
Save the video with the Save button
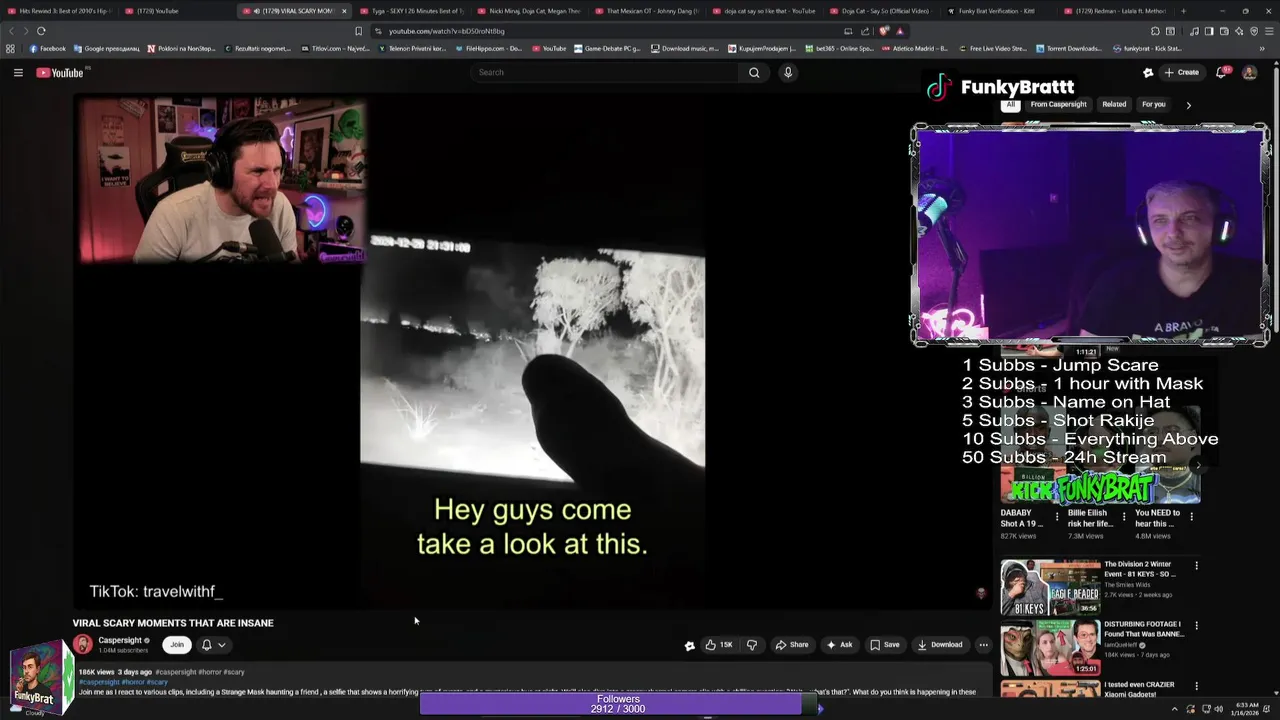coord(884,645)
